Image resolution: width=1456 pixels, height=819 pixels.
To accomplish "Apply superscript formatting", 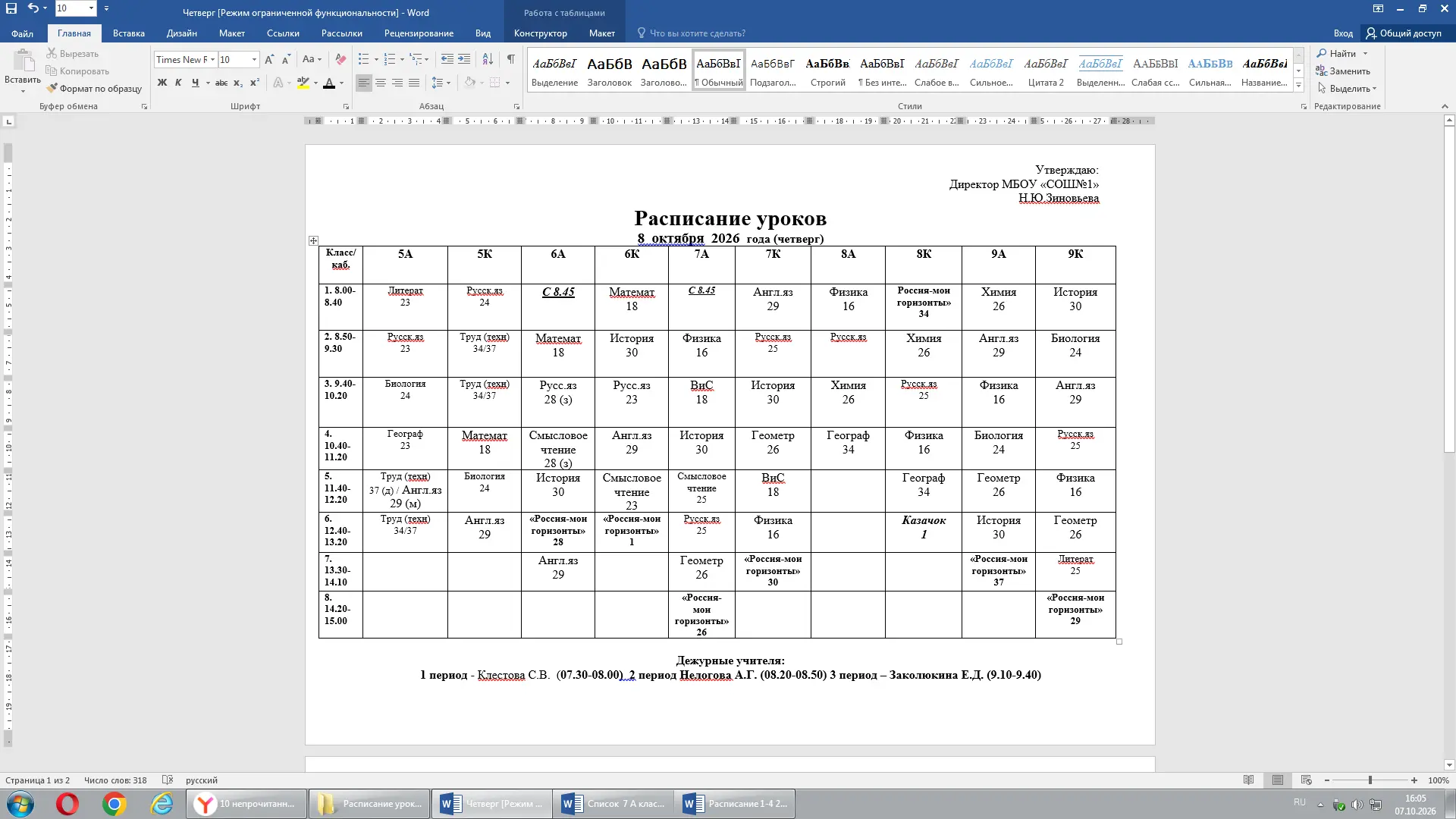I will coord(255,83).
